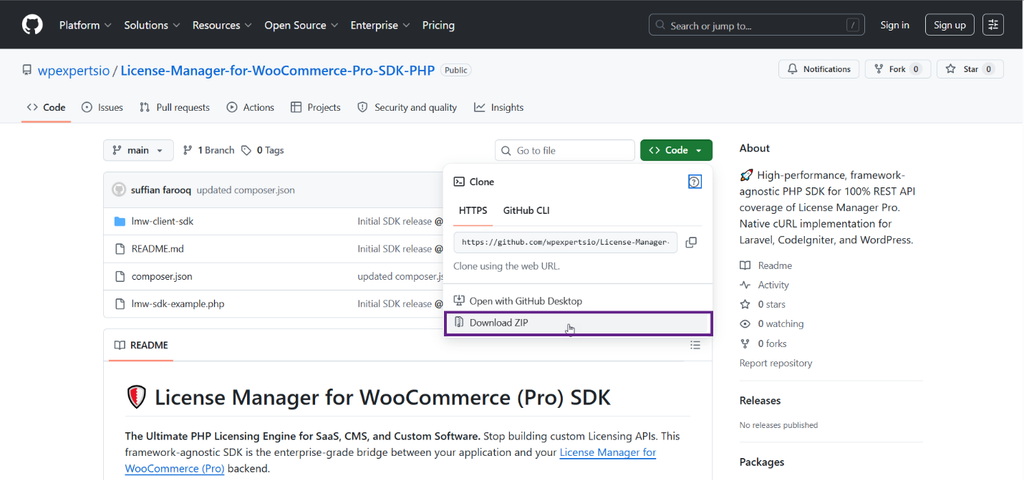Open the Pricing page

click(x=438, y=25)
